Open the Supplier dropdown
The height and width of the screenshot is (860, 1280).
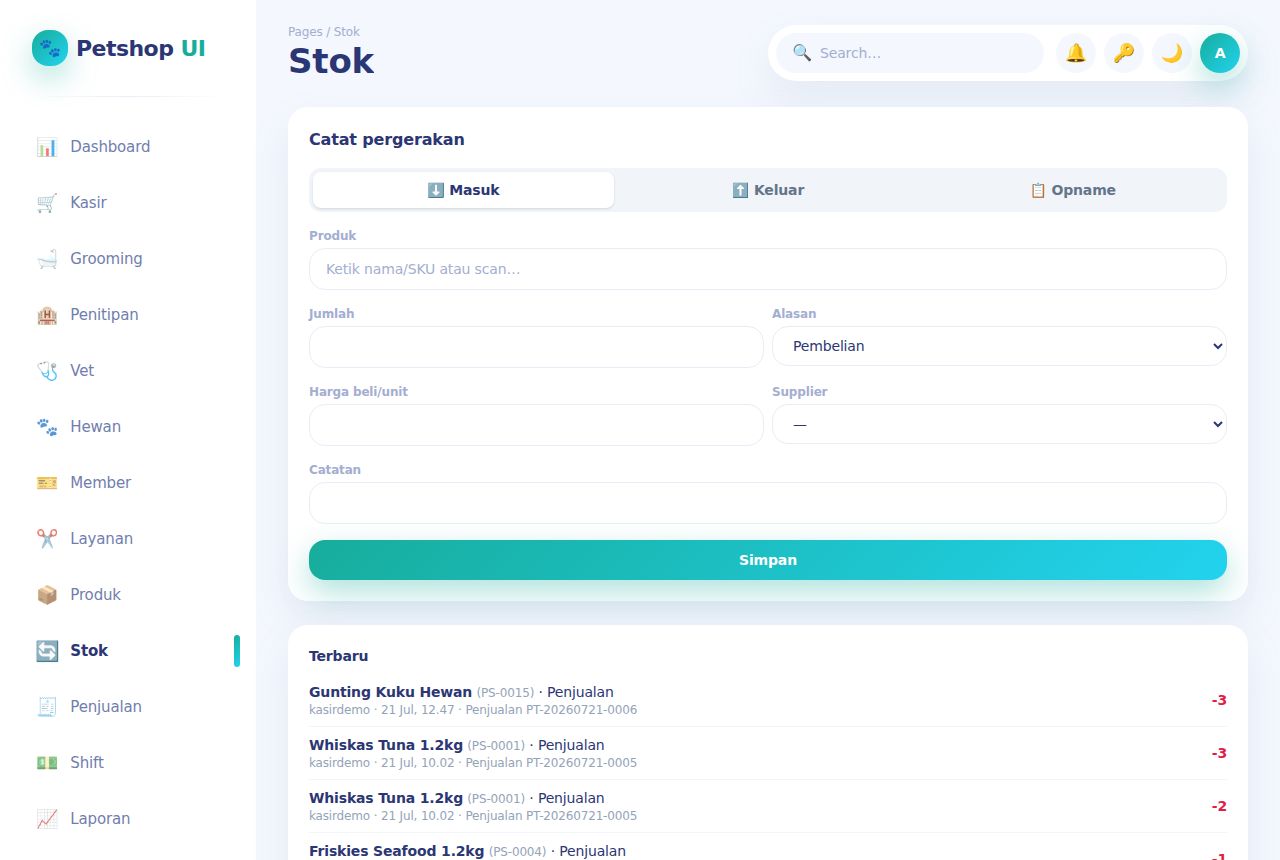tap(999, 424)
